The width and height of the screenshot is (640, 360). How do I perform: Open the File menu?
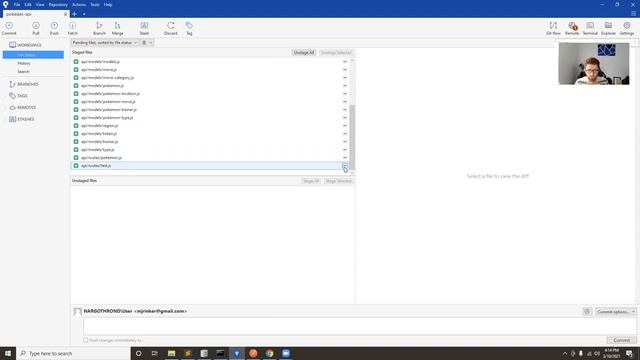(17, 4)
